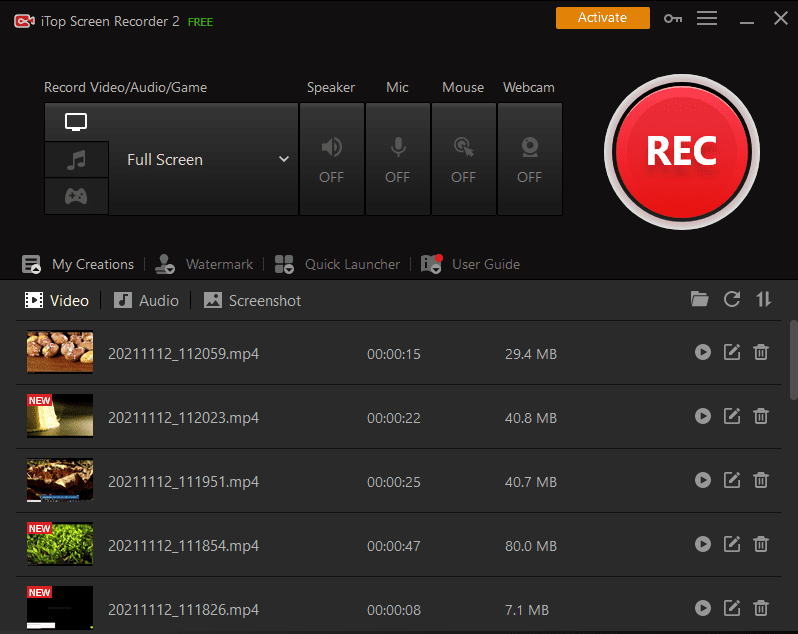Toggle the Speaker recording on

click(331, 159)
